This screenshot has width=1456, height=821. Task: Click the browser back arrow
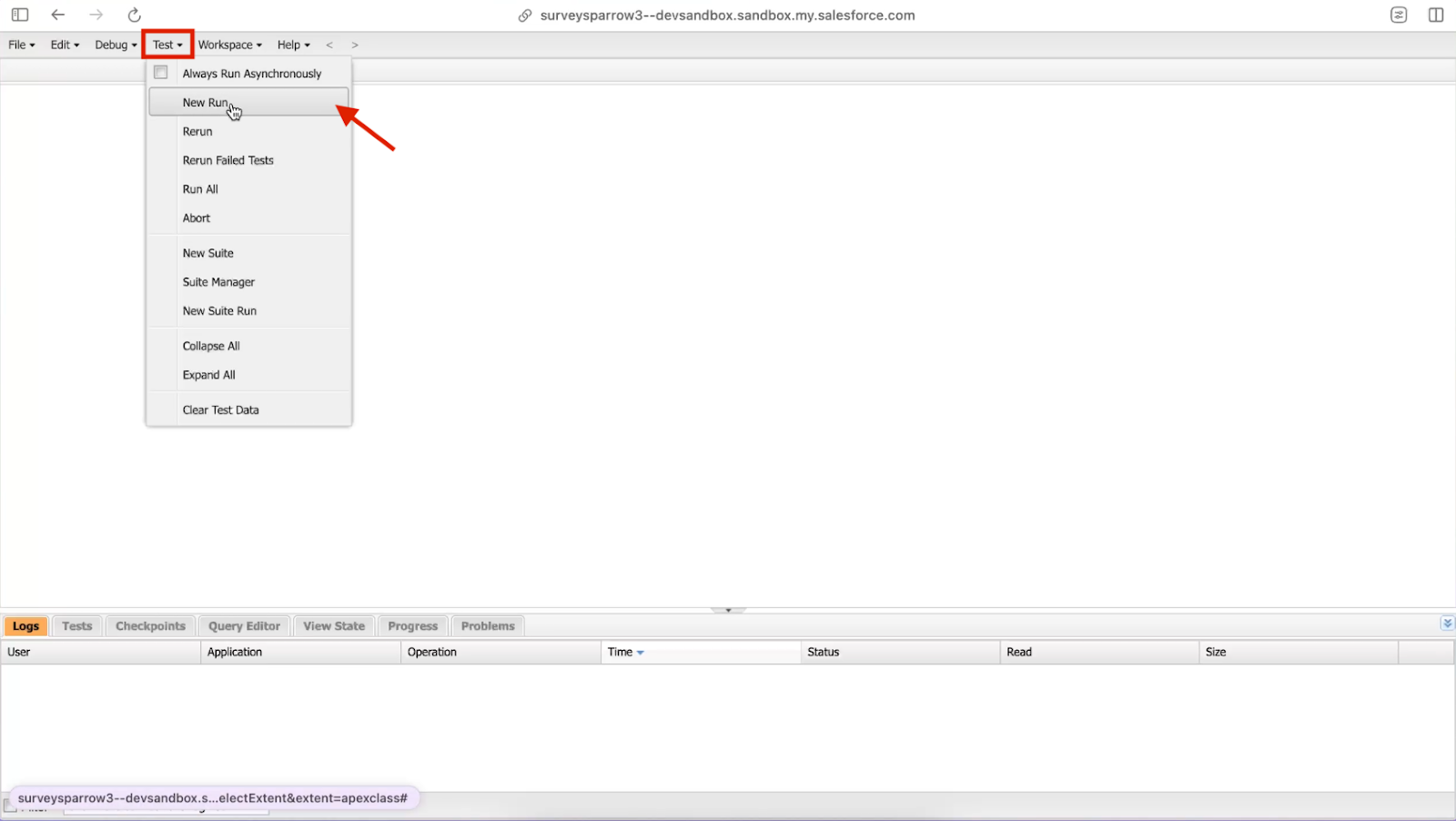click(58, 15)
